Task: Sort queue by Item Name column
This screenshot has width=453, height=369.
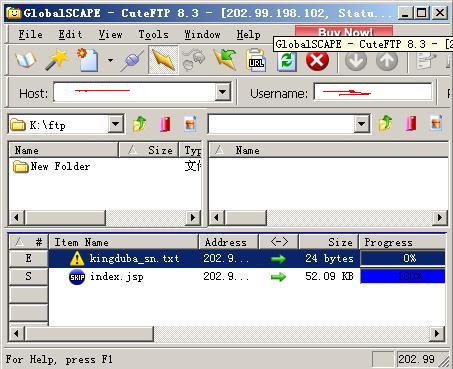Action: pos(124,242)
